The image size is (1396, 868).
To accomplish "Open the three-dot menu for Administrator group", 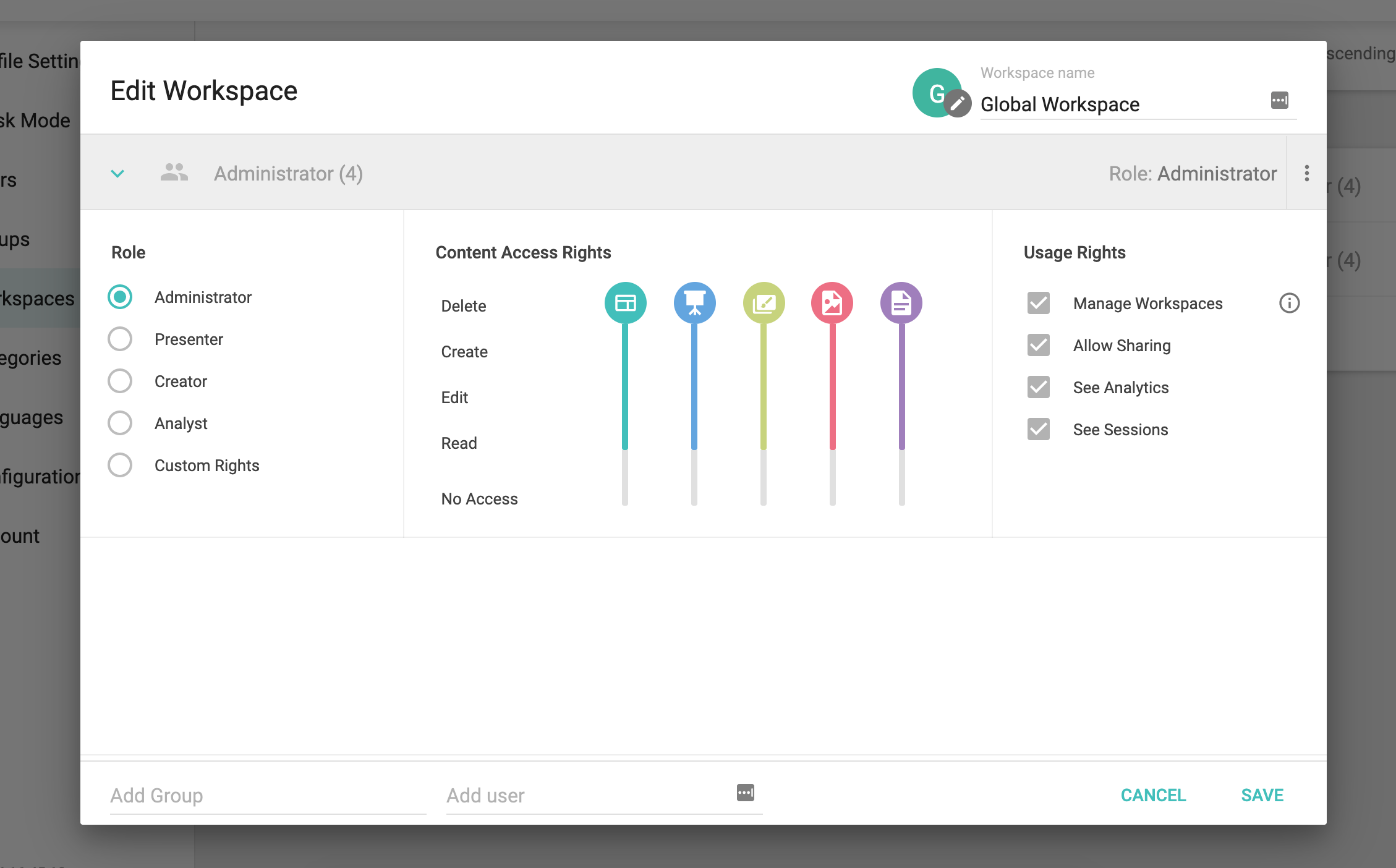I will [1306, 173].
